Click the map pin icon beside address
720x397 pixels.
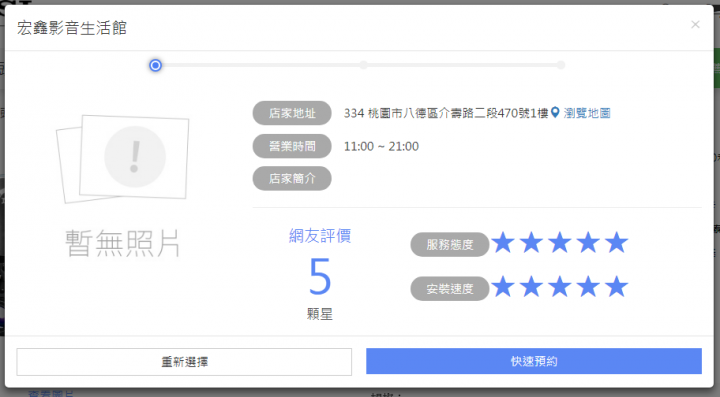[555, 112]
